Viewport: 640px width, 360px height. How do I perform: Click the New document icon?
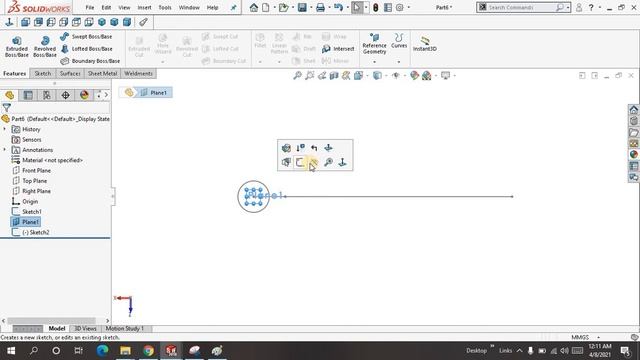coord(266,7)
